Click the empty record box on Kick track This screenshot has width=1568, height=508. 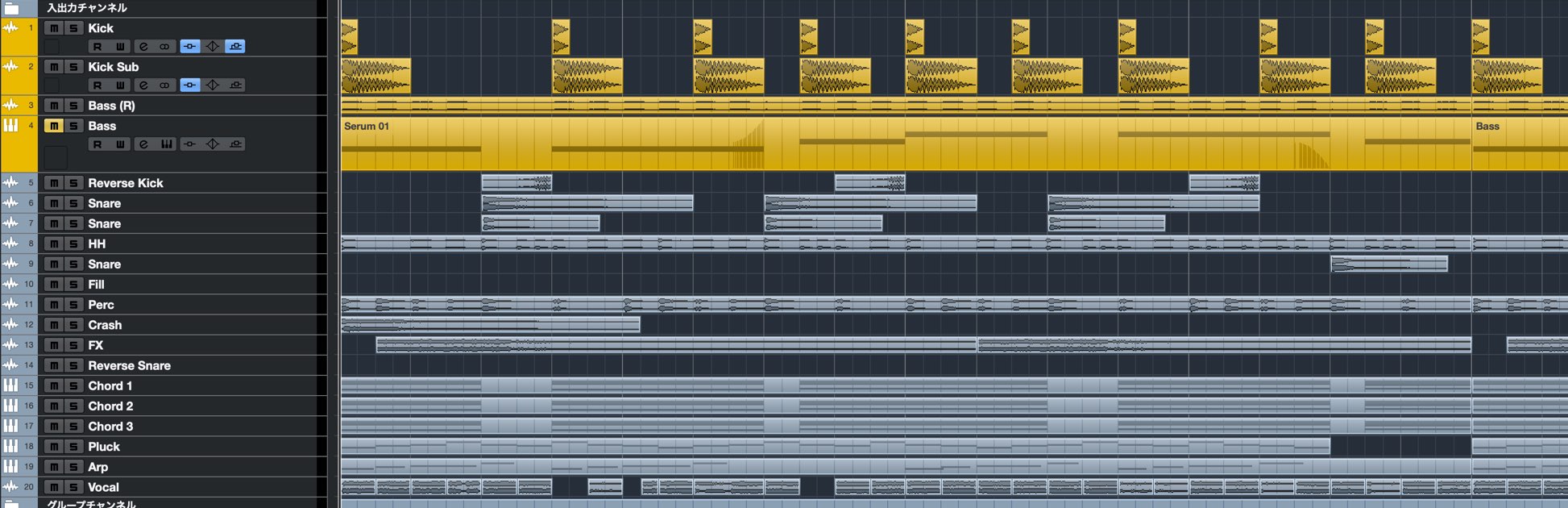(x=52, y=47)
